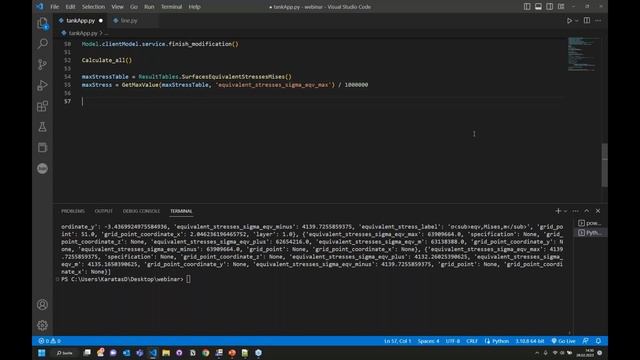Screen dimensions: 640x360
Task: Click UTF-8 encoding status item
Action: tap(453, 341)
